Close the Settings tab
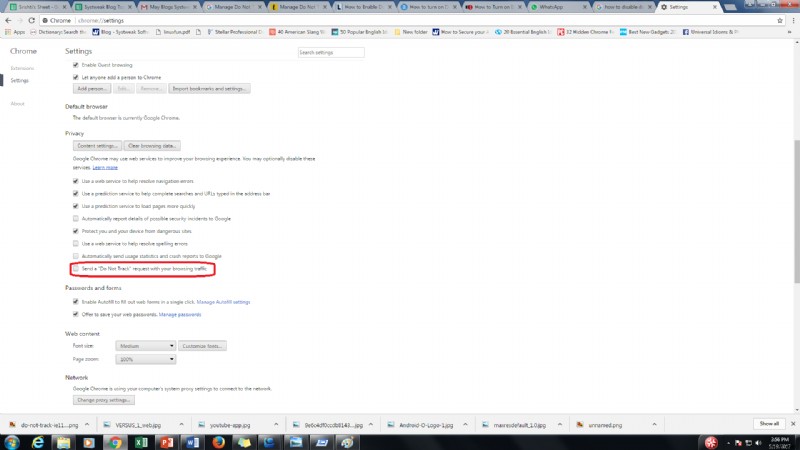 coord(714,7)
